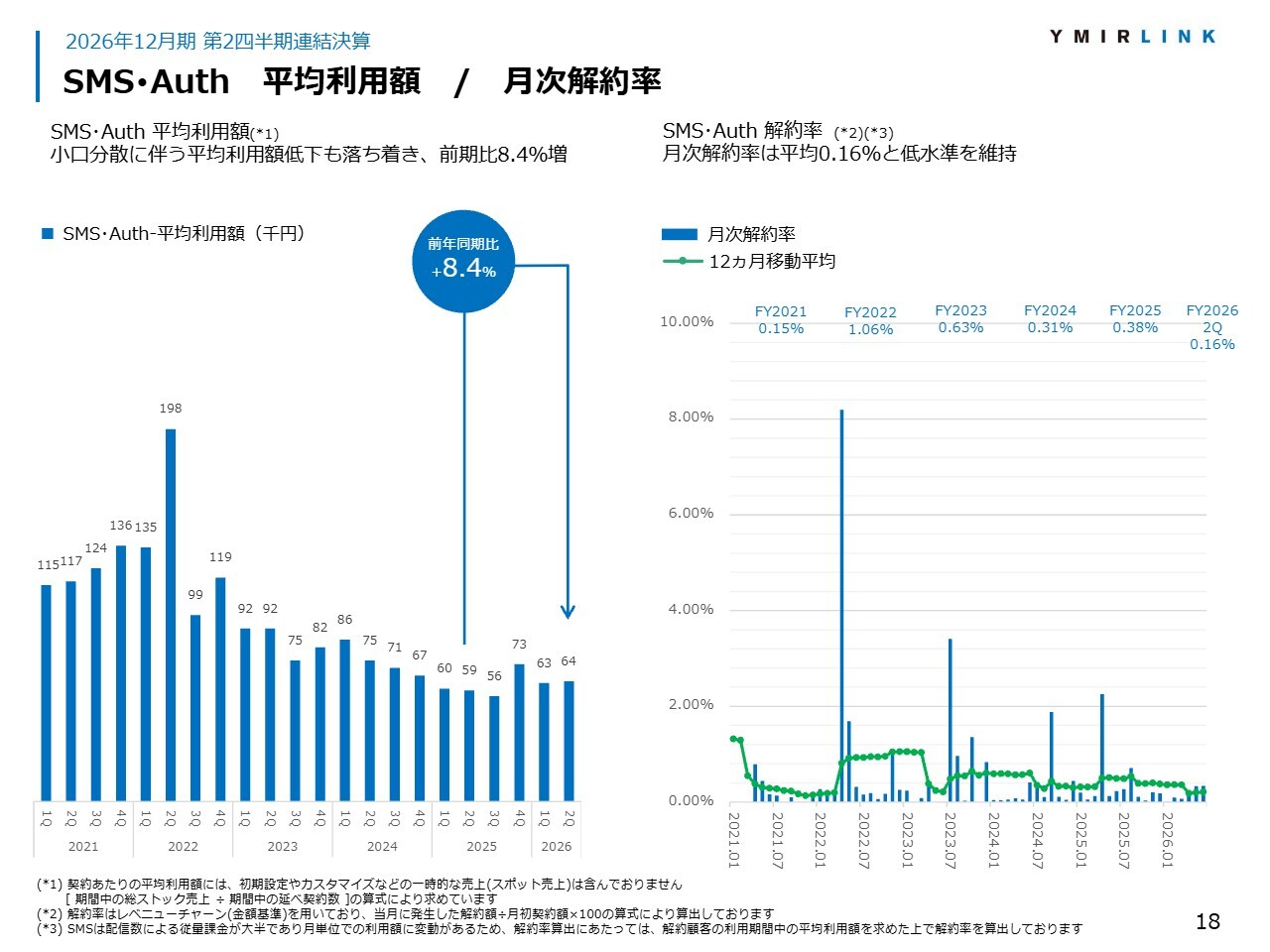Select the bar value 136
This screenshot has height=952, width=1270.
click(x=121, y=526)
